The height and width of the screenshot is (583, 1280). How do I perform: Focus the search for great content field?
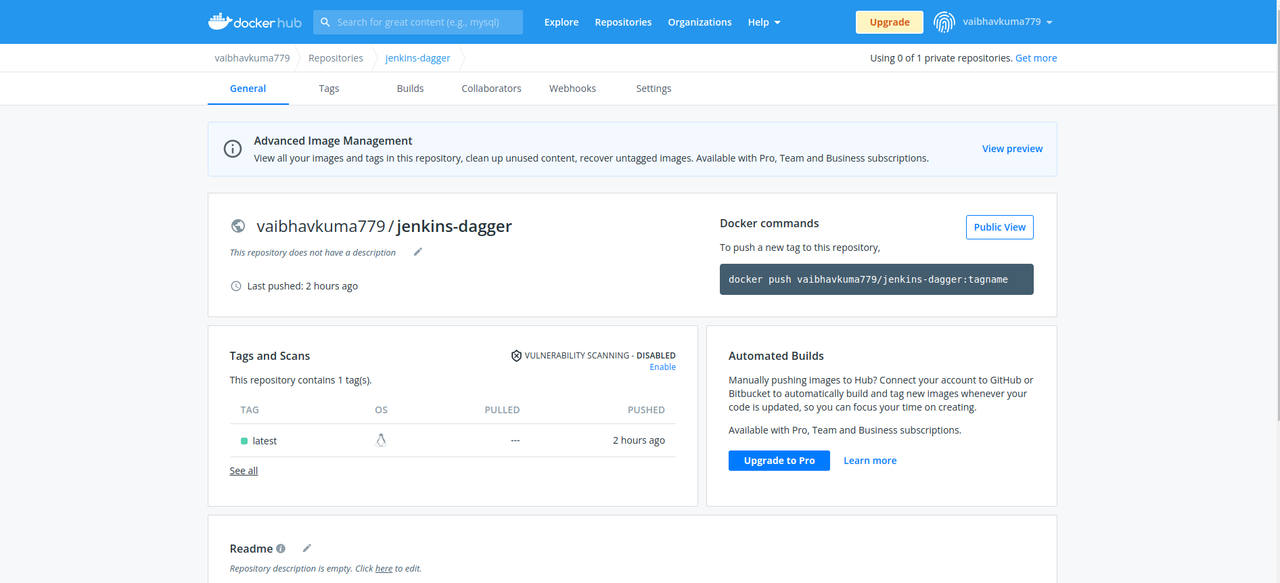418,22
